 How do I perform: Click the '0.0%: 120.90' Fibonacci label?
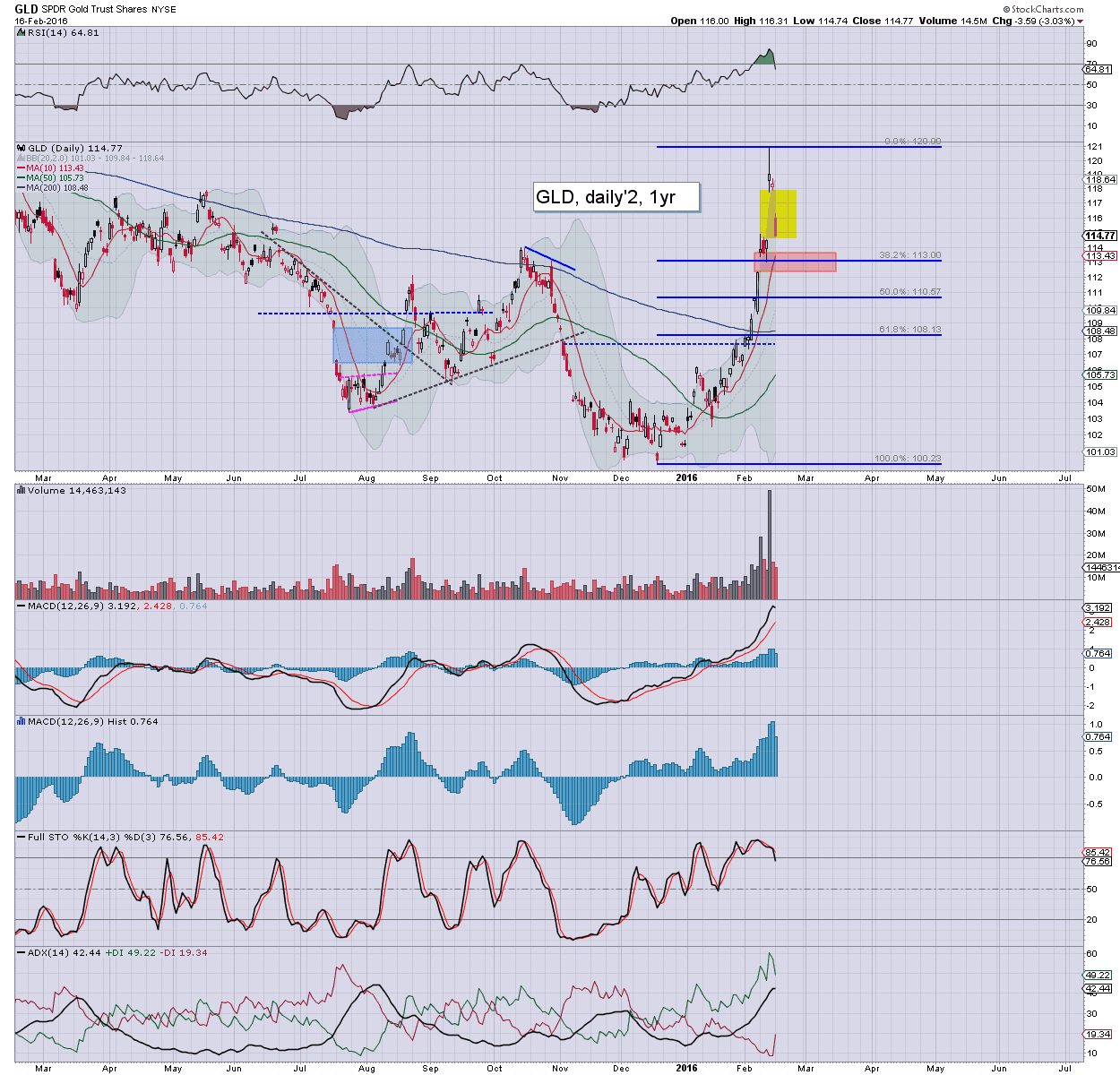(912, 142)
